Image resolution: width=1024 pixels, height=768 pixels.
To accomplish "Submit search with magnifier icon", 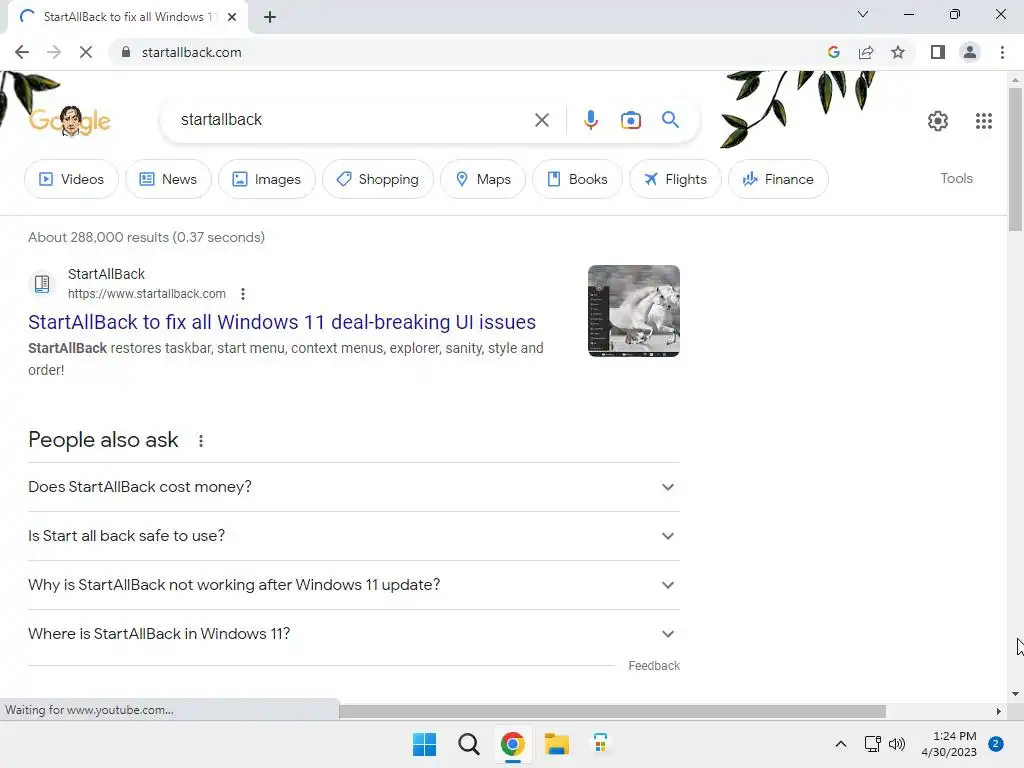I will click(670, 120).
